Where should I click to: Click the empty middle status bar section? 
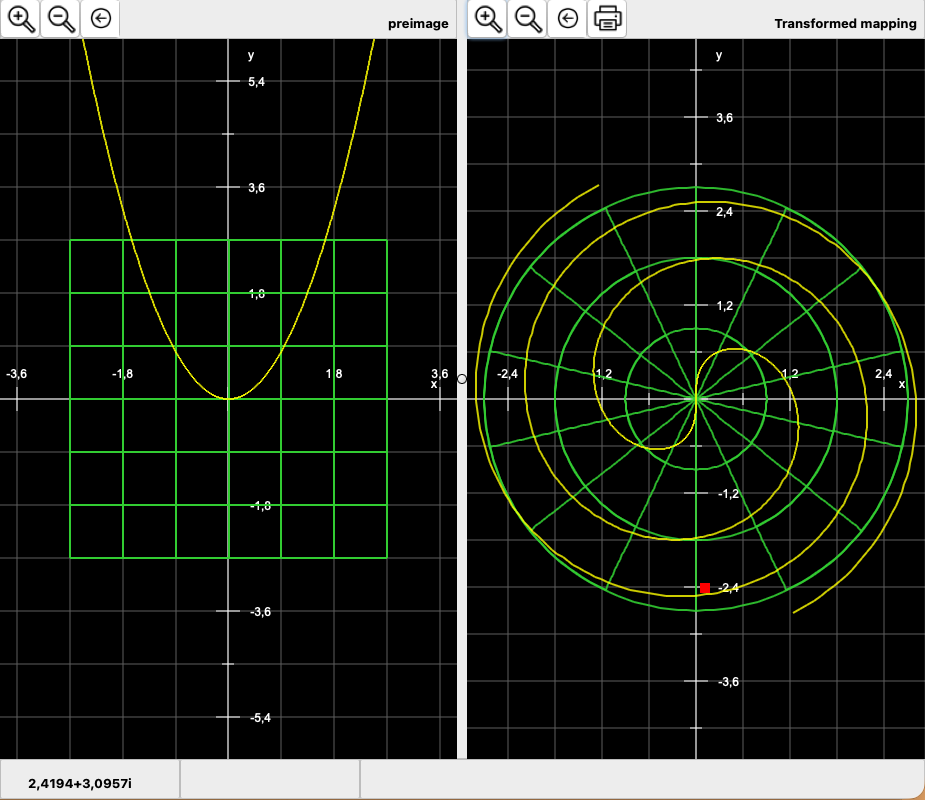click(270, 781)
